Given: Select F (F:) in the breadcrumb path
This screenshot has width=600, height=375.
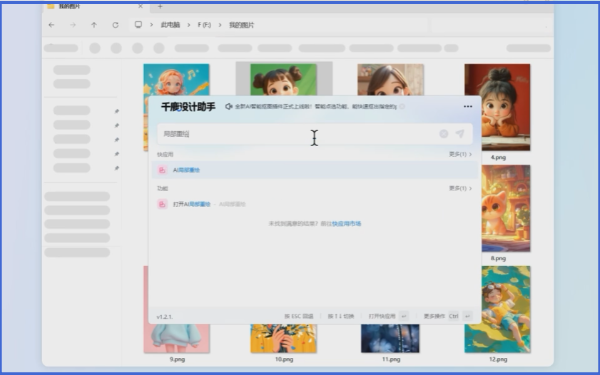Looking at the screenshot, I should click(204, 25).
